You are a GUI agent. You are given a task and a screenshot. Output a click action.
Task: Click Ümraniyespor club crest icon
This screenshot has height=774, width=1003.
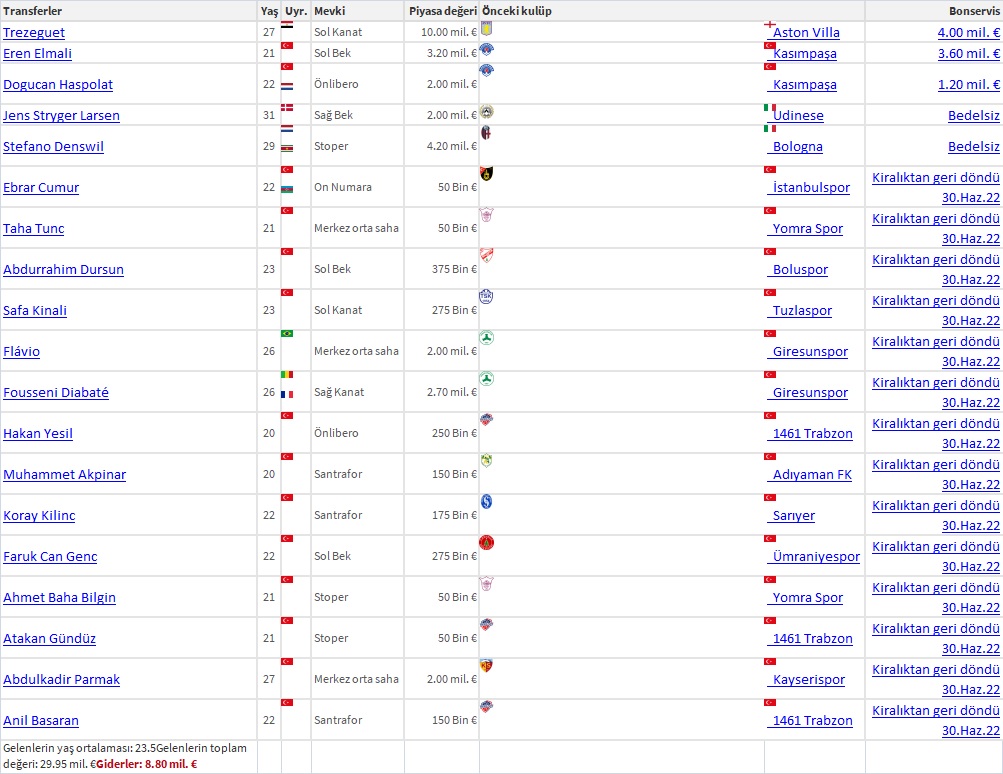pos(486,542)
